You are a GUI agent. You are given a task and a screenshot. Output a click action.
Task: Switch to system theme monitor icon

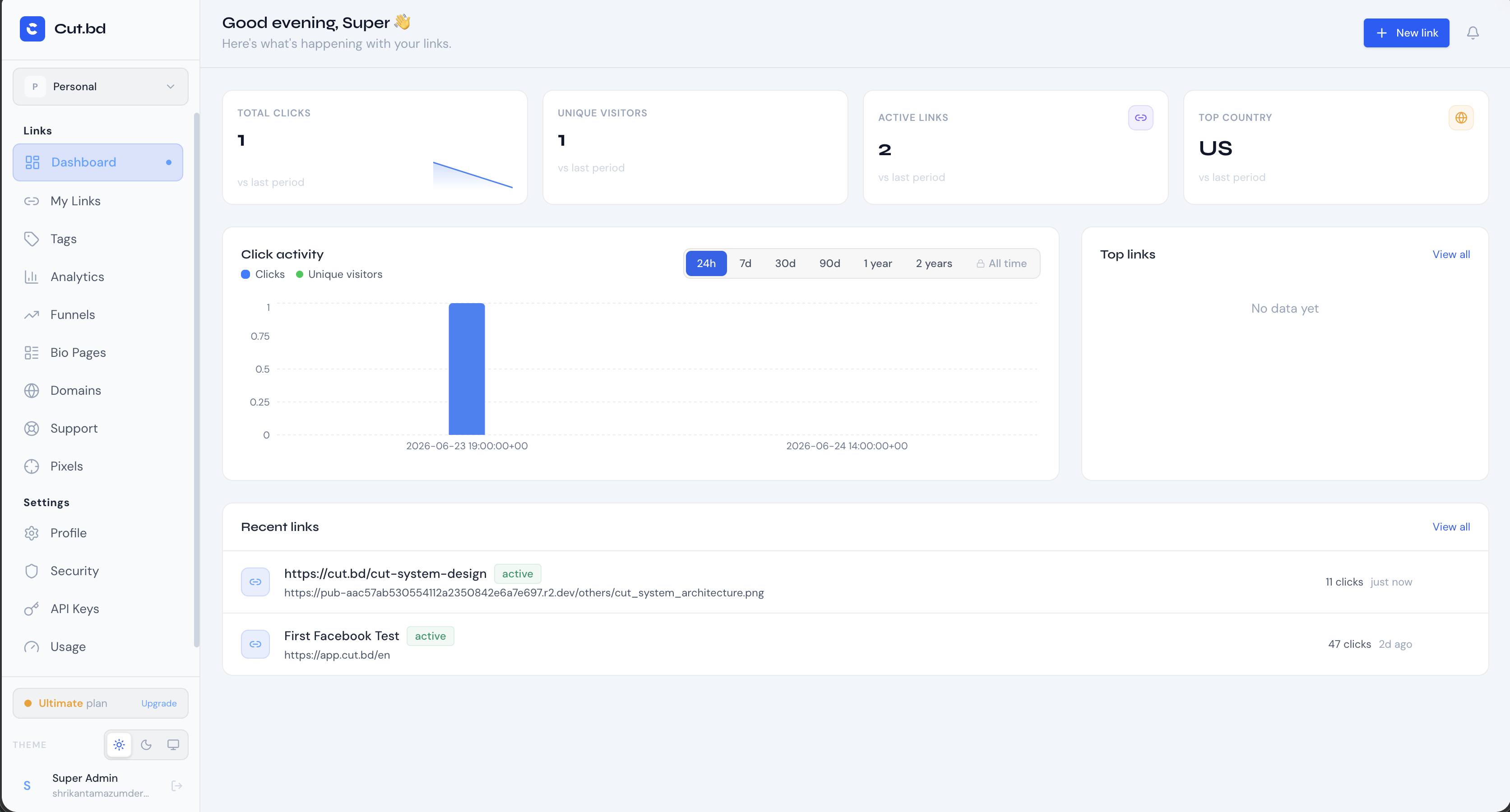point(173,745)
